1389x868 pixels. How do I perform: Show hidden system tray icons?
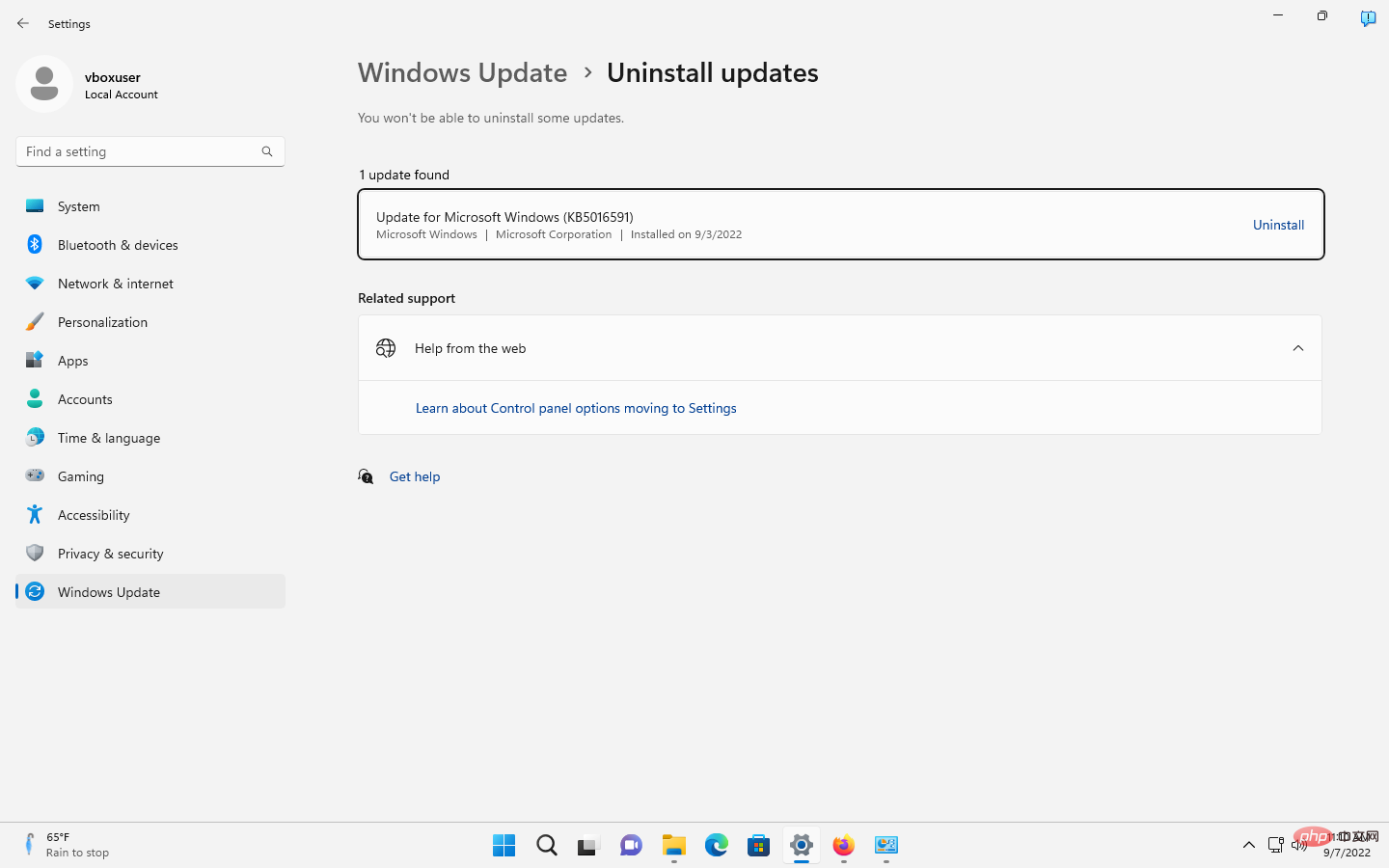tap(1249, 845)
